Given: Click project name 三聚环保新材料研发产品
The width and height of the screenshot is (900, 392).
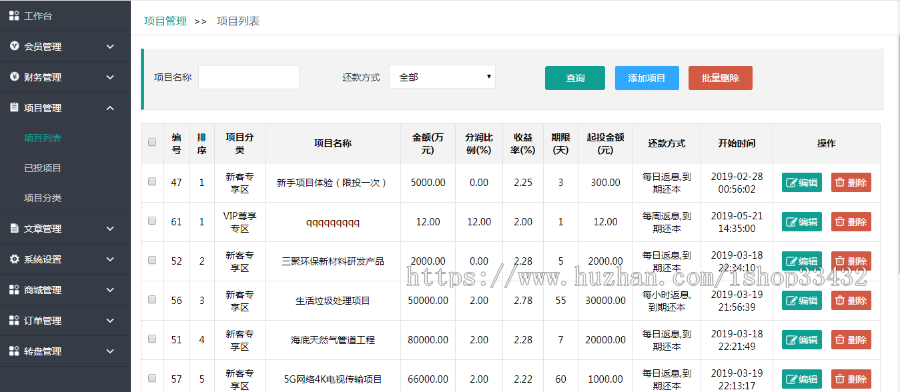Looking at the screenshot, I should click(x=333, y=261).
